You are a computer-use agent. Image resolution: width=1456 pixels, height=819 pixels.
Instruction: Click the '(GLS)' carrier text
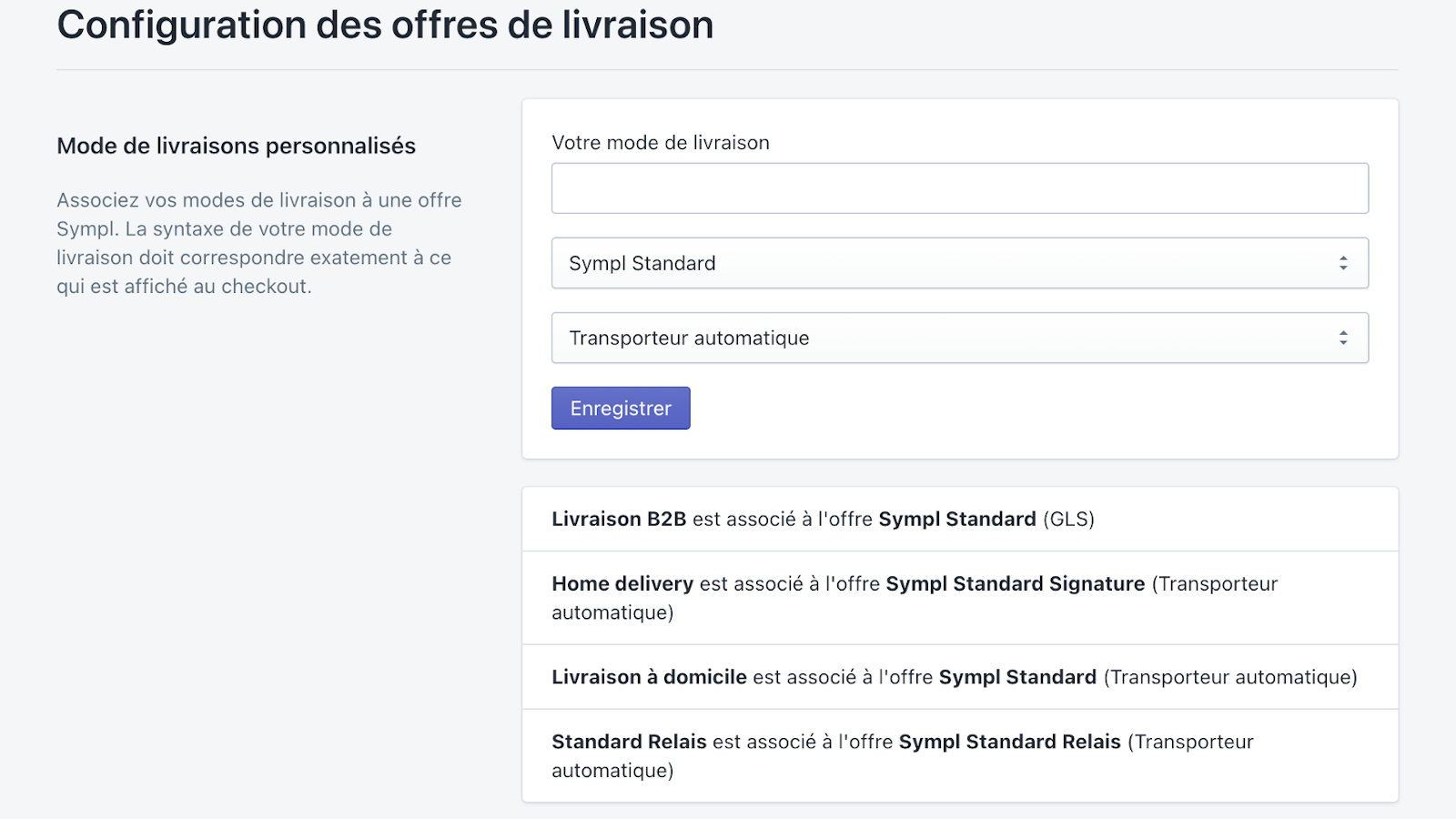click(x=1068, y=519)
